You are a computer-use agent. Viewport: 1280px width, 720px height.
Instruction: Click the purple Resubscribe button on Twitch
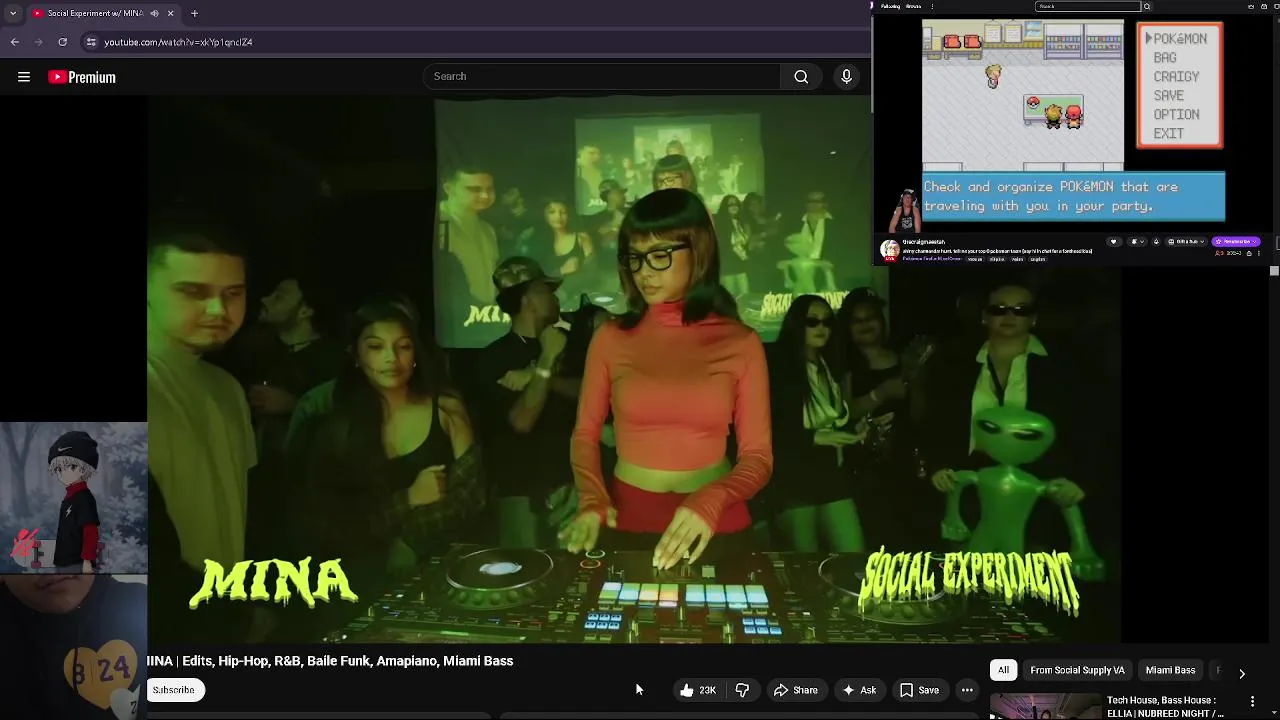click(1236, 241)
